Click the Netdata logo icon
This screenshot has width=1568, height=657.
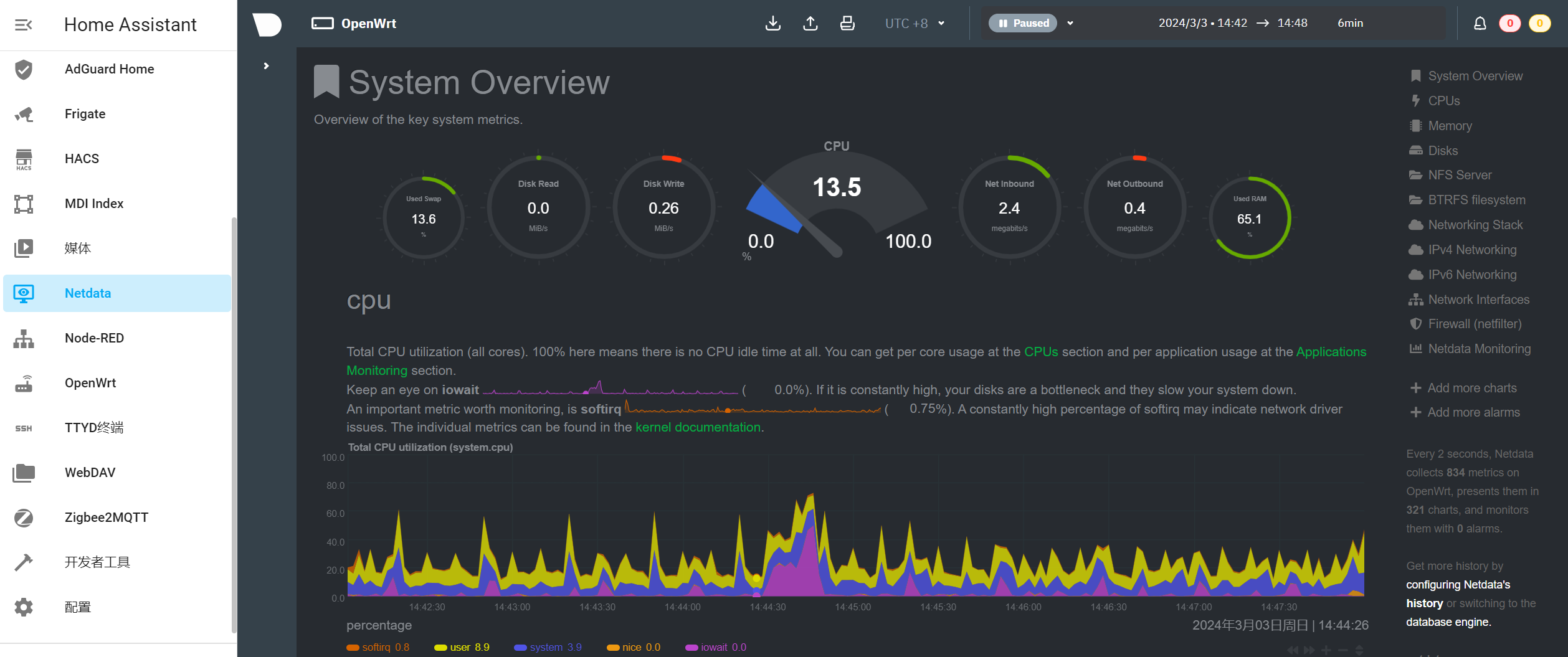point(267,24)
